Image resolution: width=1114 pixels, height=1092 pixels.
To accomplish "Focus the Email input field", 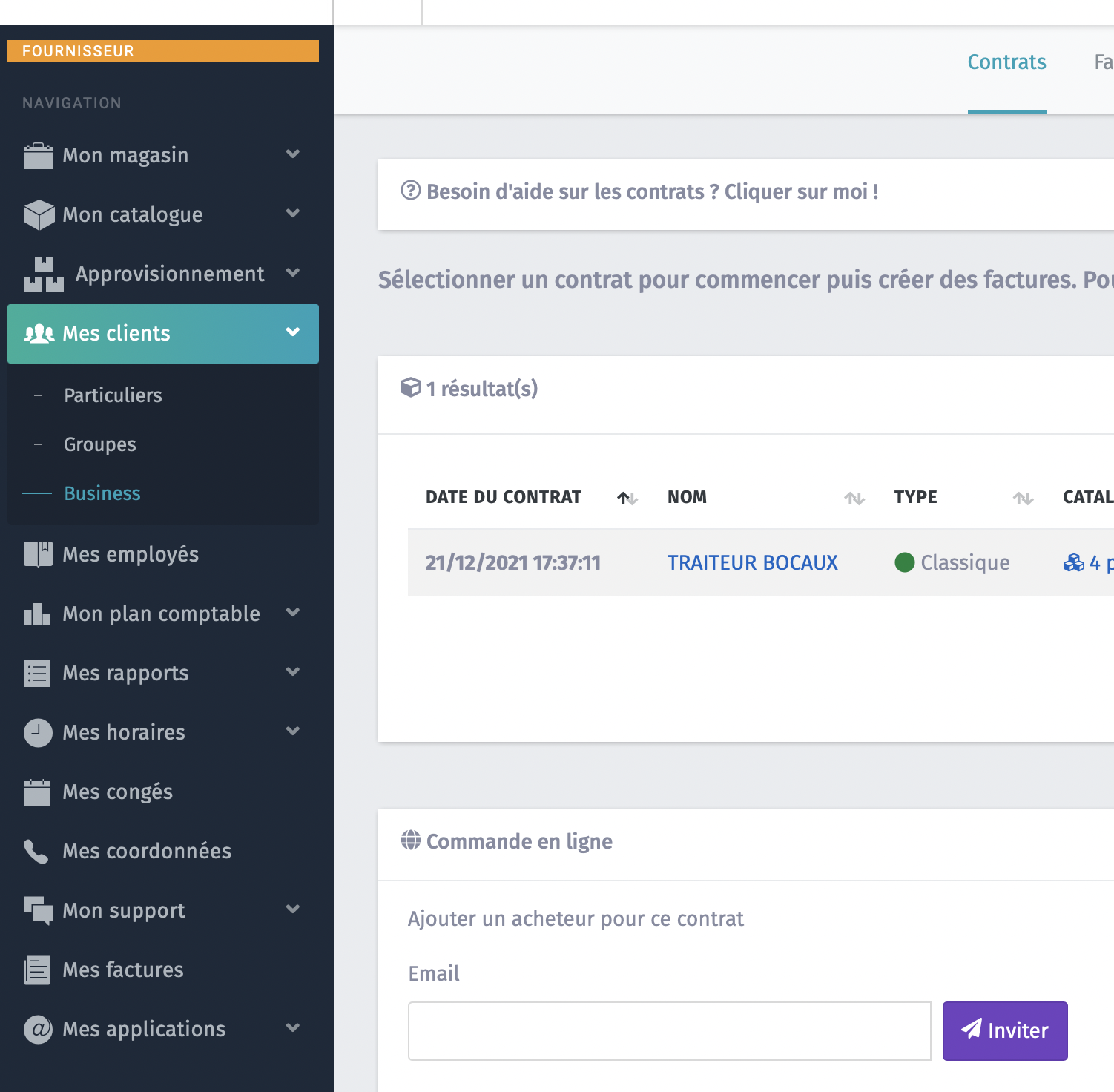I will (x=669, y=1031).
